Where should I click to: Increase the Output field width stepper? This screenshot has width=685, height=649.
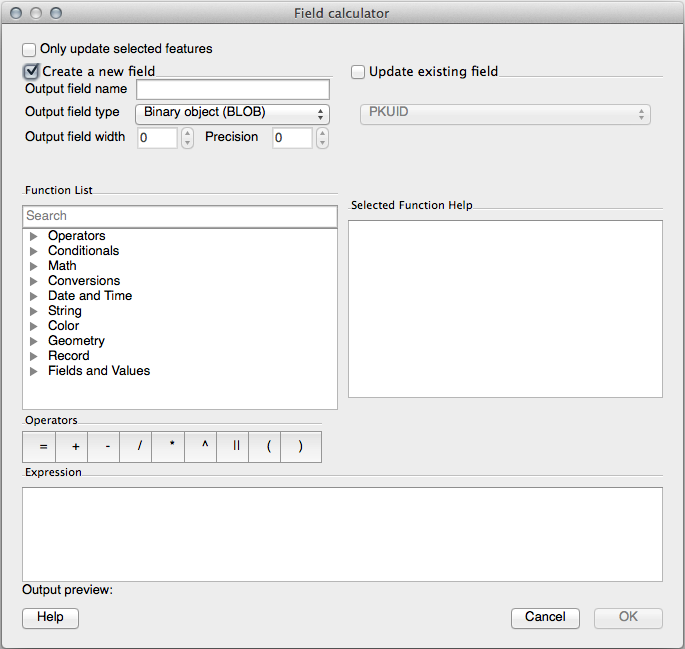[x=187, y=133]
